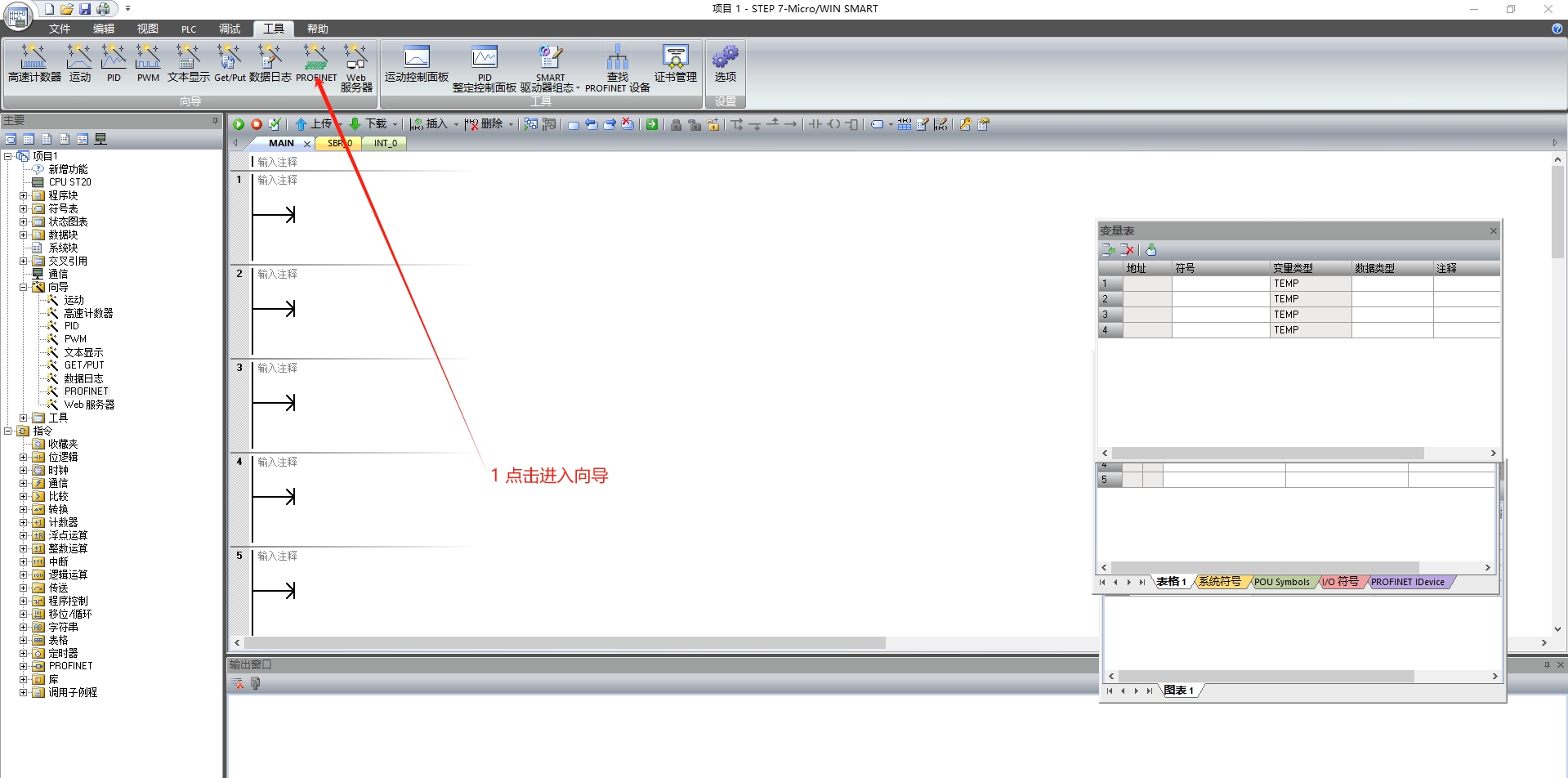Screen dimensions: 1568x778
Task: Toggle the pin on the 主要 panel
Action: (215, 121)
